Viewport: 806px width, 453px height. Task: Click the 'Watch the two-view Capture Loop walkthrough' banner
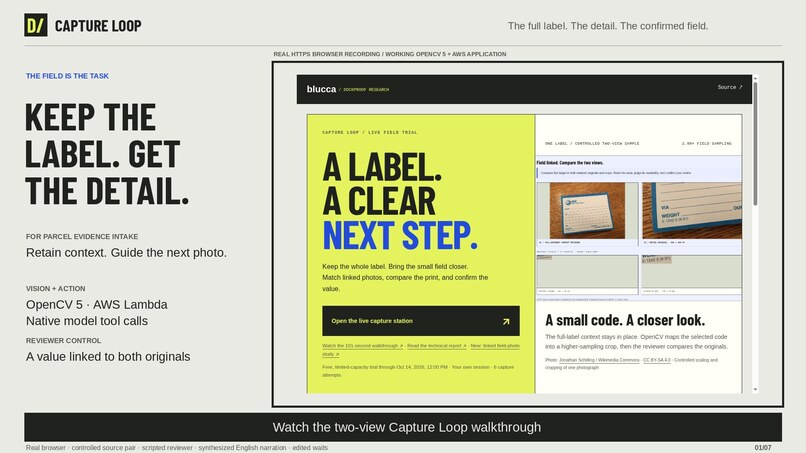403,427
